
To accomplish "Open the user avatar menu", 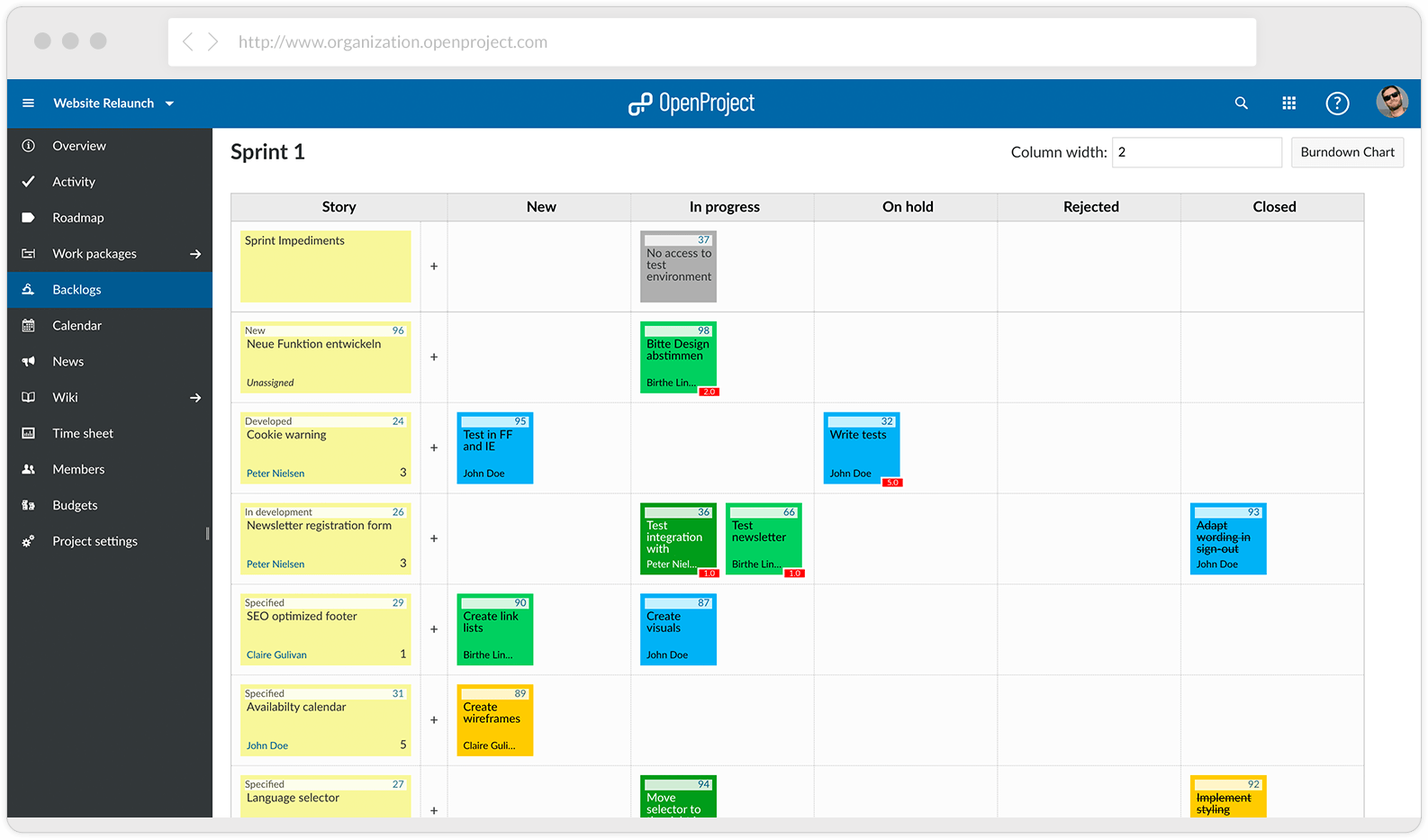I will click(x=1391, y=103).
